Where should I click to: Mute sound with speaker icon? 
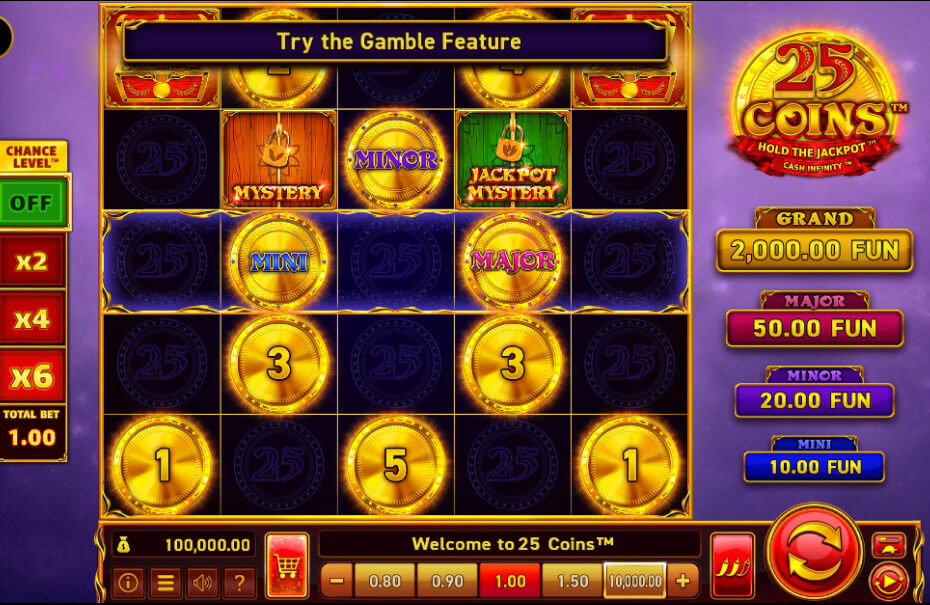(202, 583)
